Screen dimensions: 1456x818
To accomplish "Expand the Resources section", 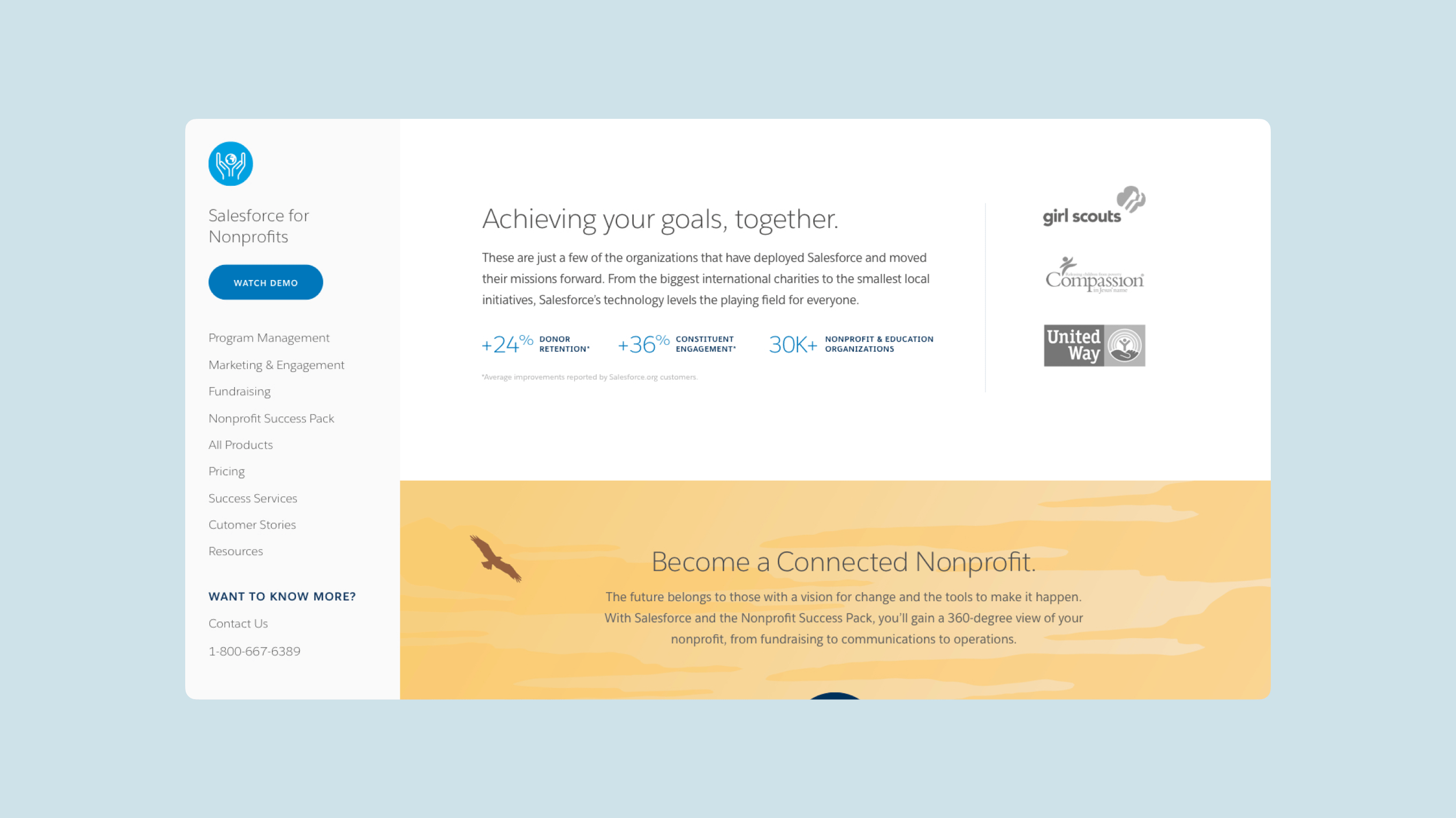I will pyautogui.click(x=235, y=551).
